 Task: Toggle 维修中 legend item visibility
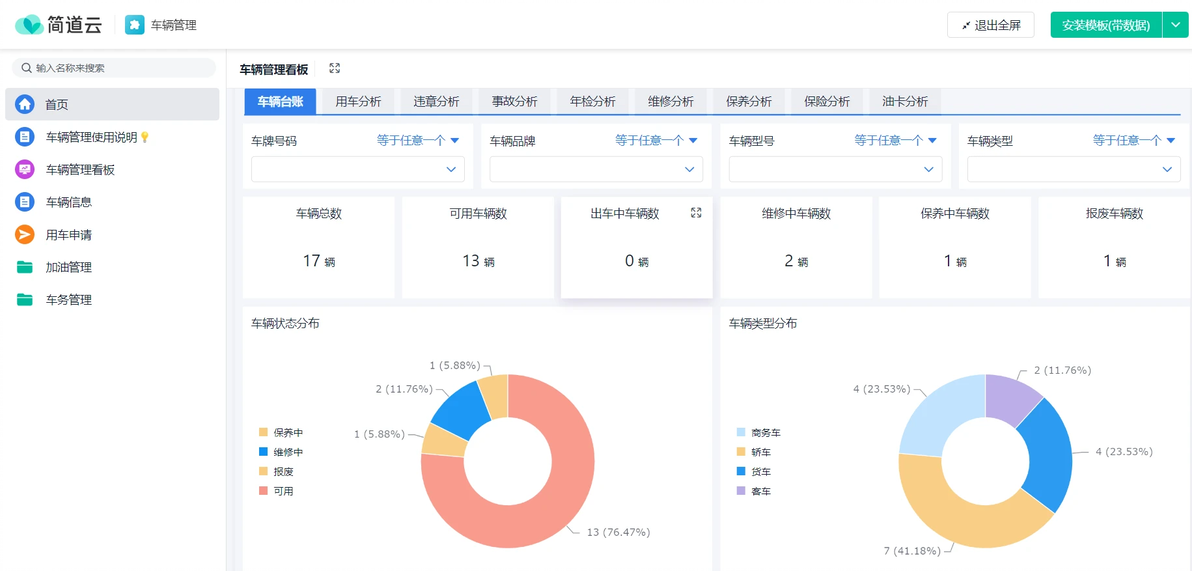pyautogui.click(x=281, y=452)
